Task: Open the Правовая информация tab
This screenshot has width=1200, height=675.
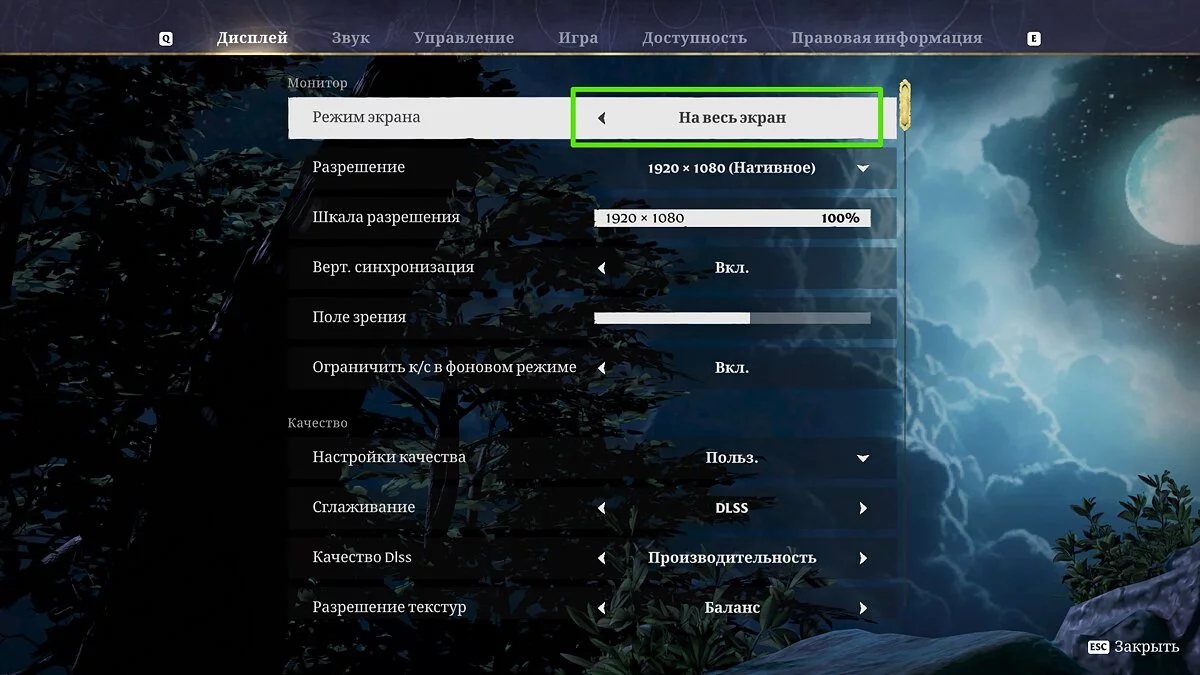Action: coord(887,38)
